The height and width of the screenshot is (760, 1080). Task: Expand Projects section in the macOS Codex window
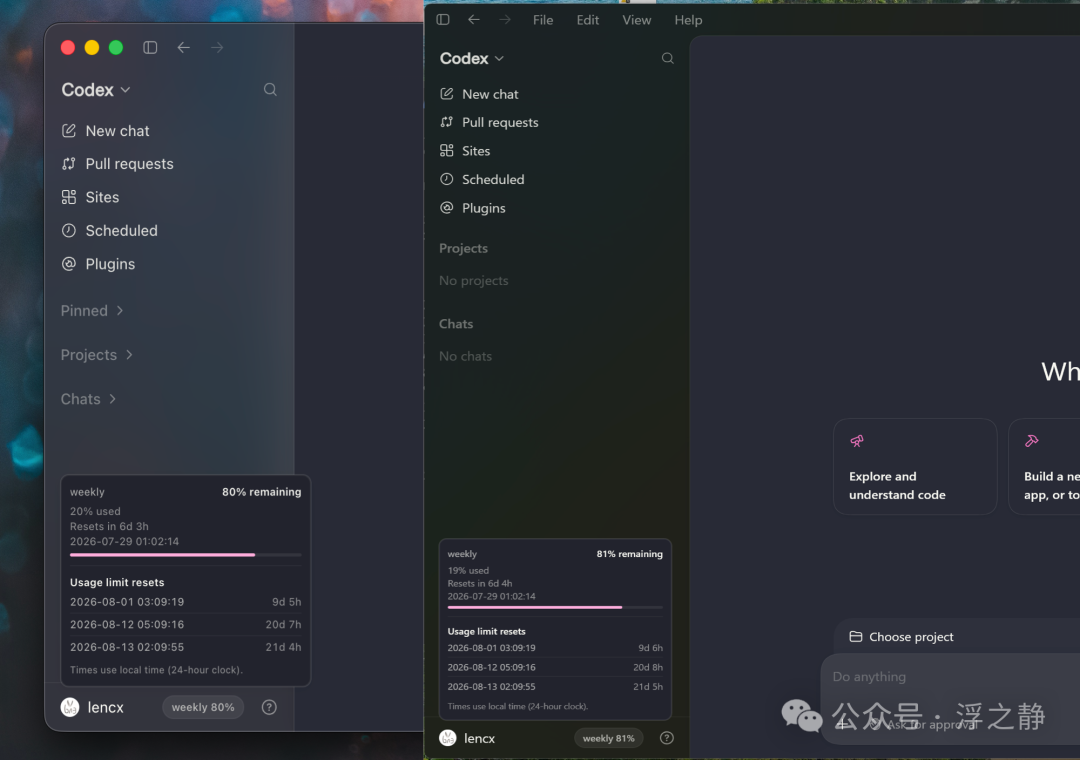pyautogui.click(x=97, y=355)
